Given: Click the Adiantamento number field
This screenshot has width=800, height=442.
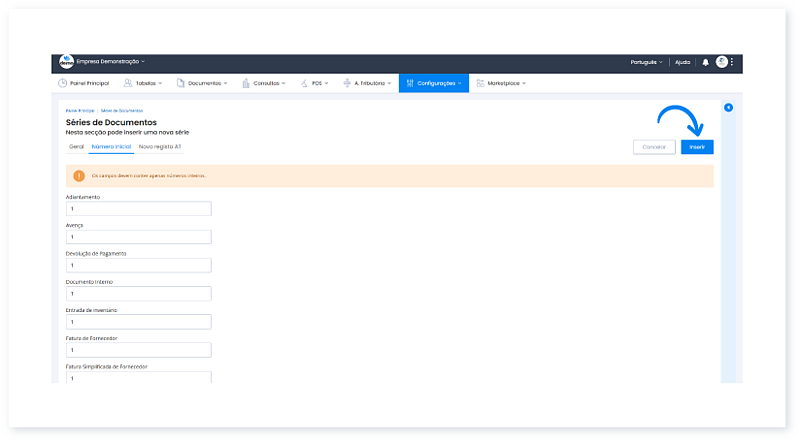Looking at the screenshot, I should point(138,209).
